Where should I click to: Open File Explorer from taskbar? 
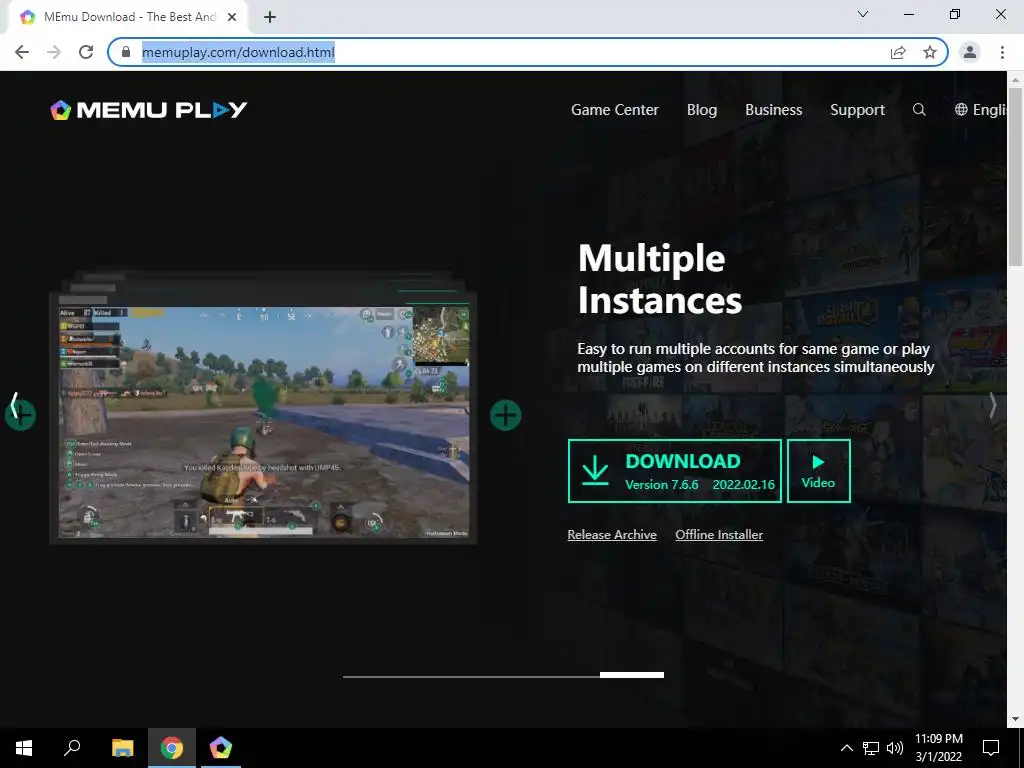point(122,748)
